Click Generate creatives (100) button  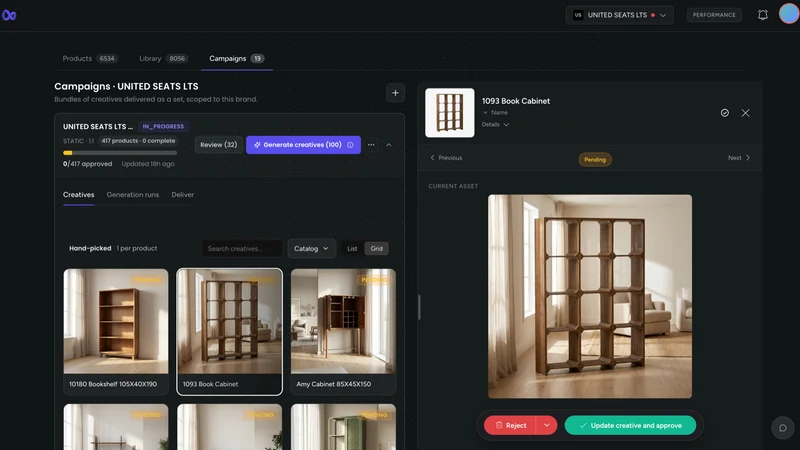[x=303, y=145]
